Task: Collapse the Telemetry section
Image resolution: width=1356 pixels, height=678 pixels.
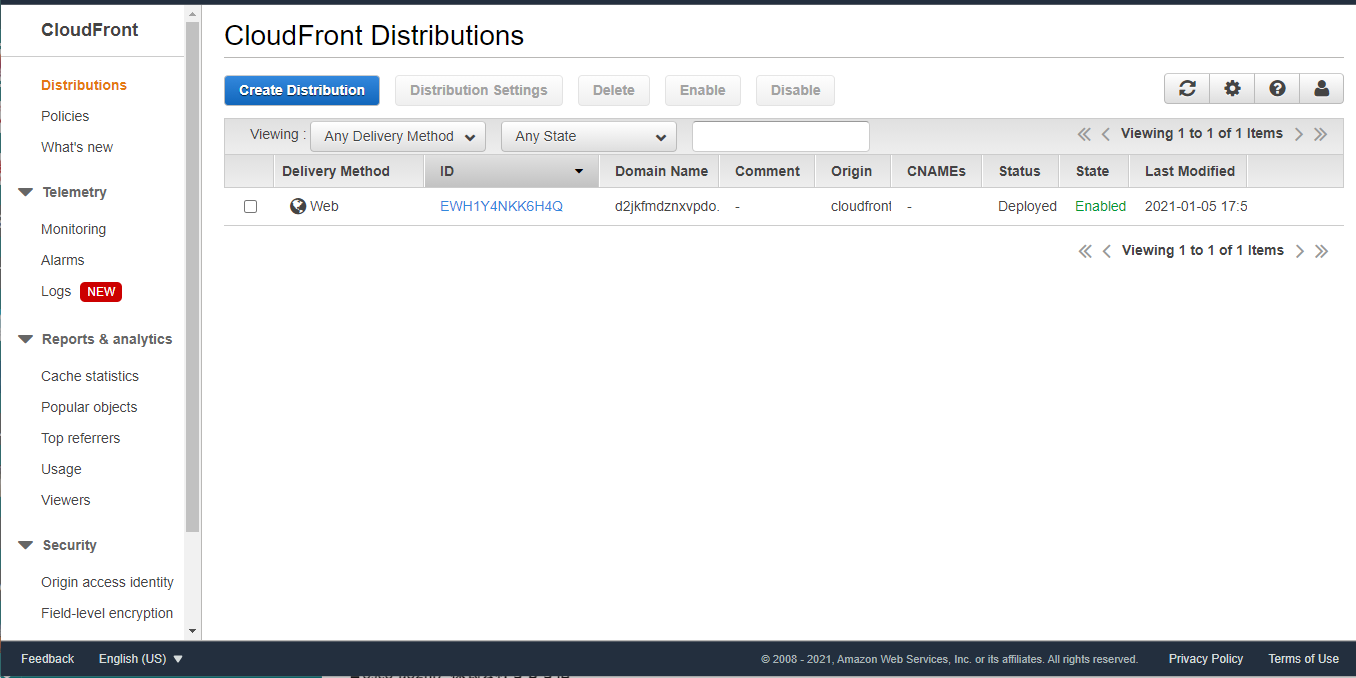Action: (x=26, y=192)
